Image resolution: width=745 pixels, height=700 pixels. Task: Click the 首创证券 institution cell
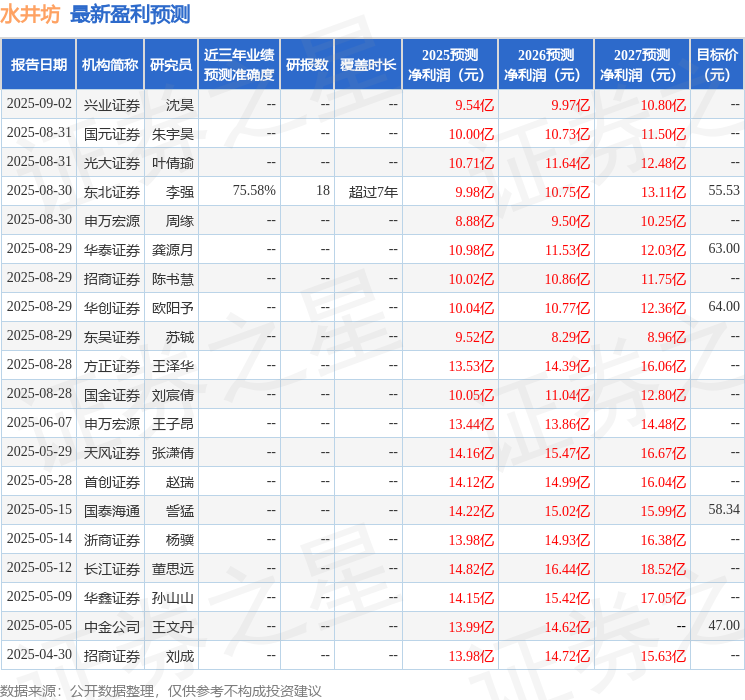pyautogui.click(x=112, y=482)
